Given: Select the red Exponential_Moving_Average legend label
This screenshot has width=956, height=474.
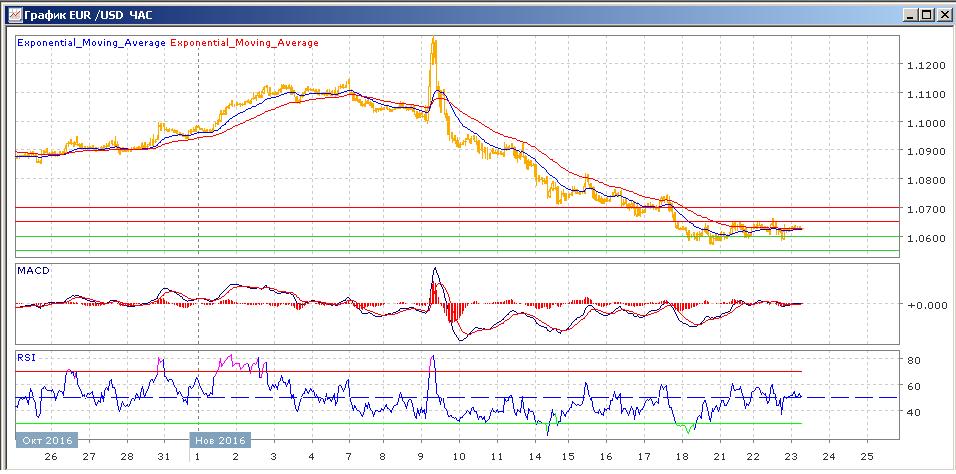Looking at the screenshot, I should pos(246,43).
